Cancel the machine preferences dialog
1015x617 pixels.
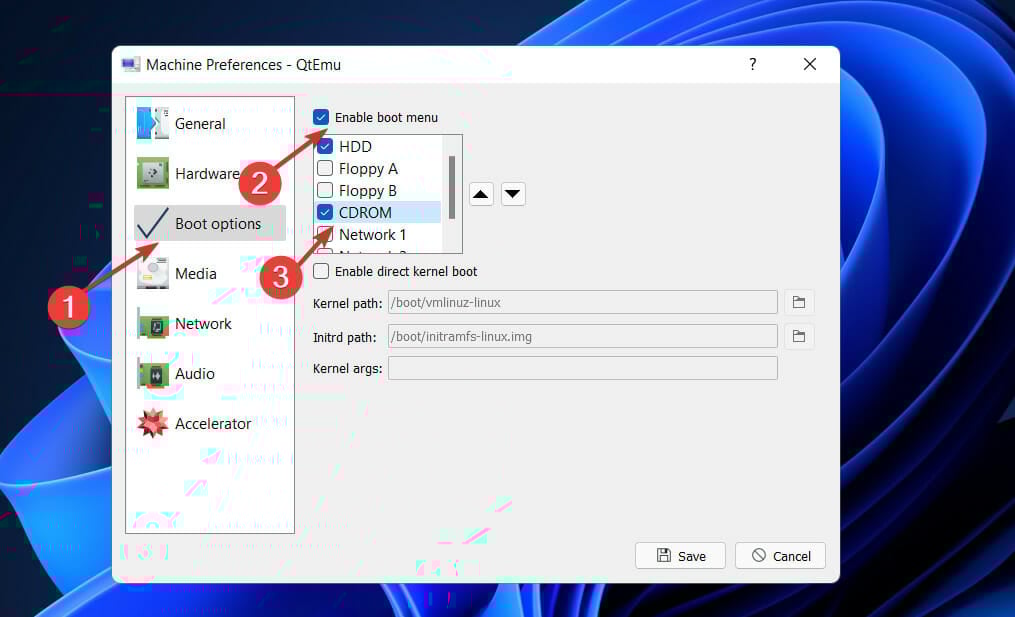[780, 555]
